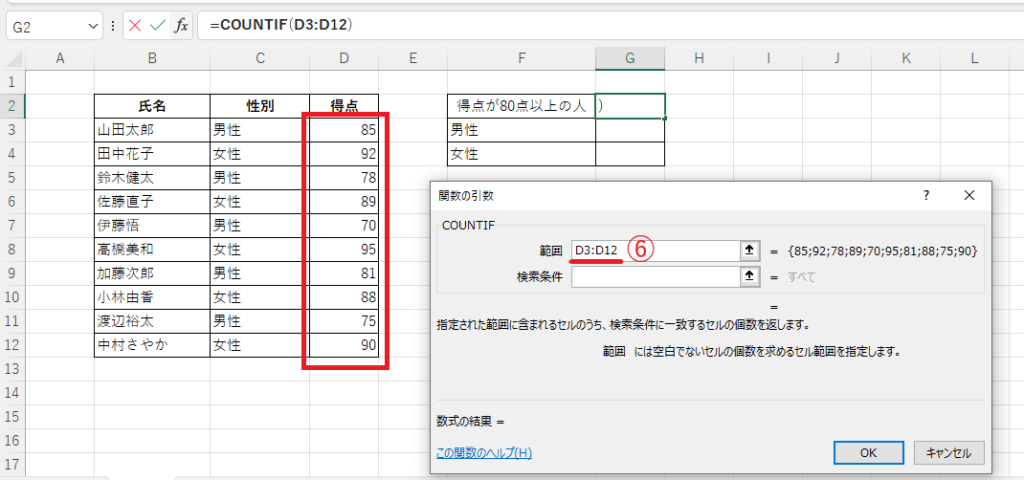The height and width of the screenshot is (480, 1024).
Task: Select the score cell showing 95
Action: pos(344,249)
